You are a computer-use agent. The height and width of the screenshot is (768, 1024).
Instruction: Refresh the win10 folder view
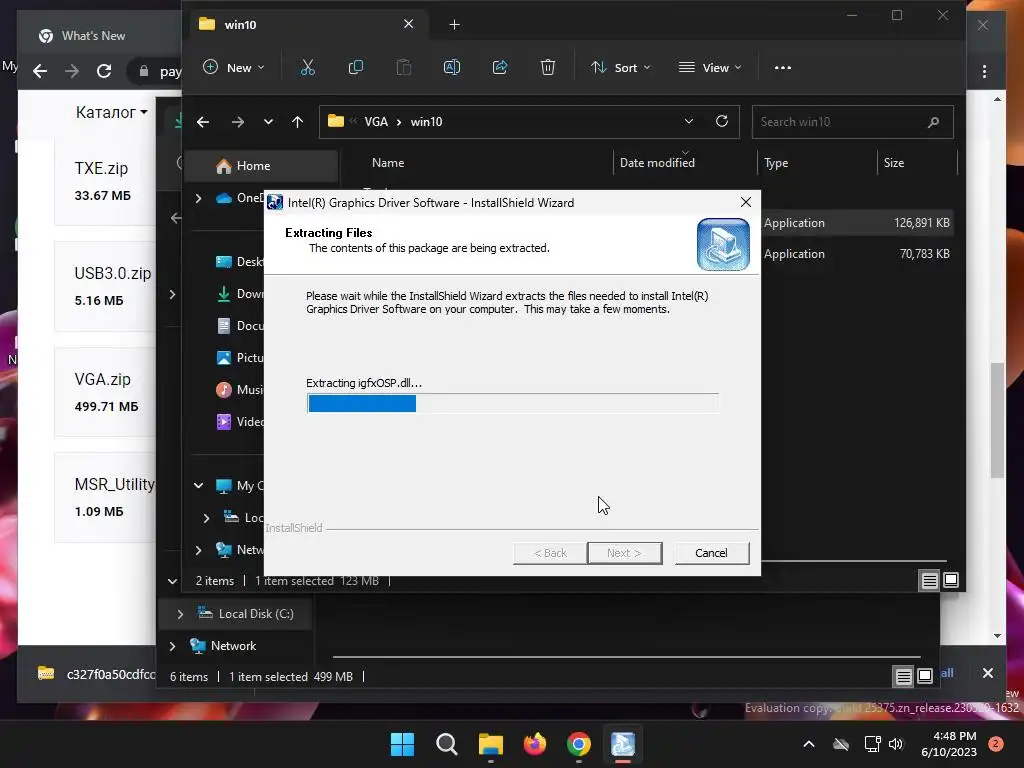(722, 121)
